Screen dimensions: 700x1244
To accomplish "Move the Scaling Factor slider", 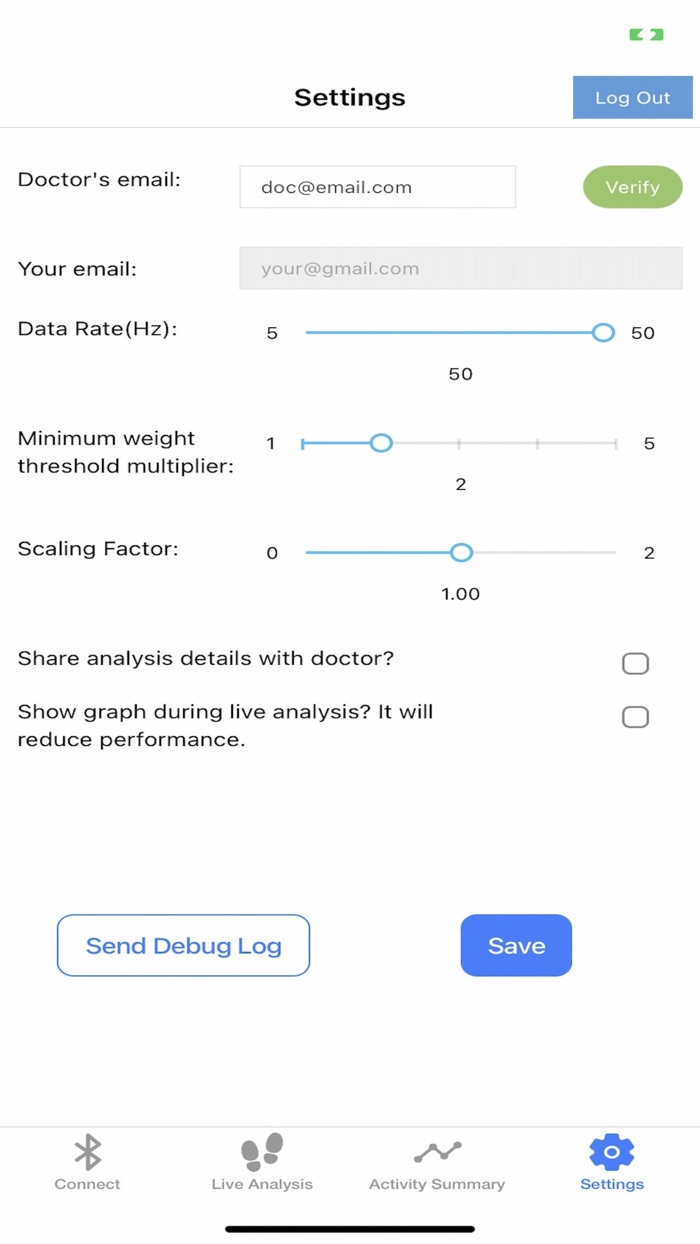I will pyautogui.click(x=461, y=552).
